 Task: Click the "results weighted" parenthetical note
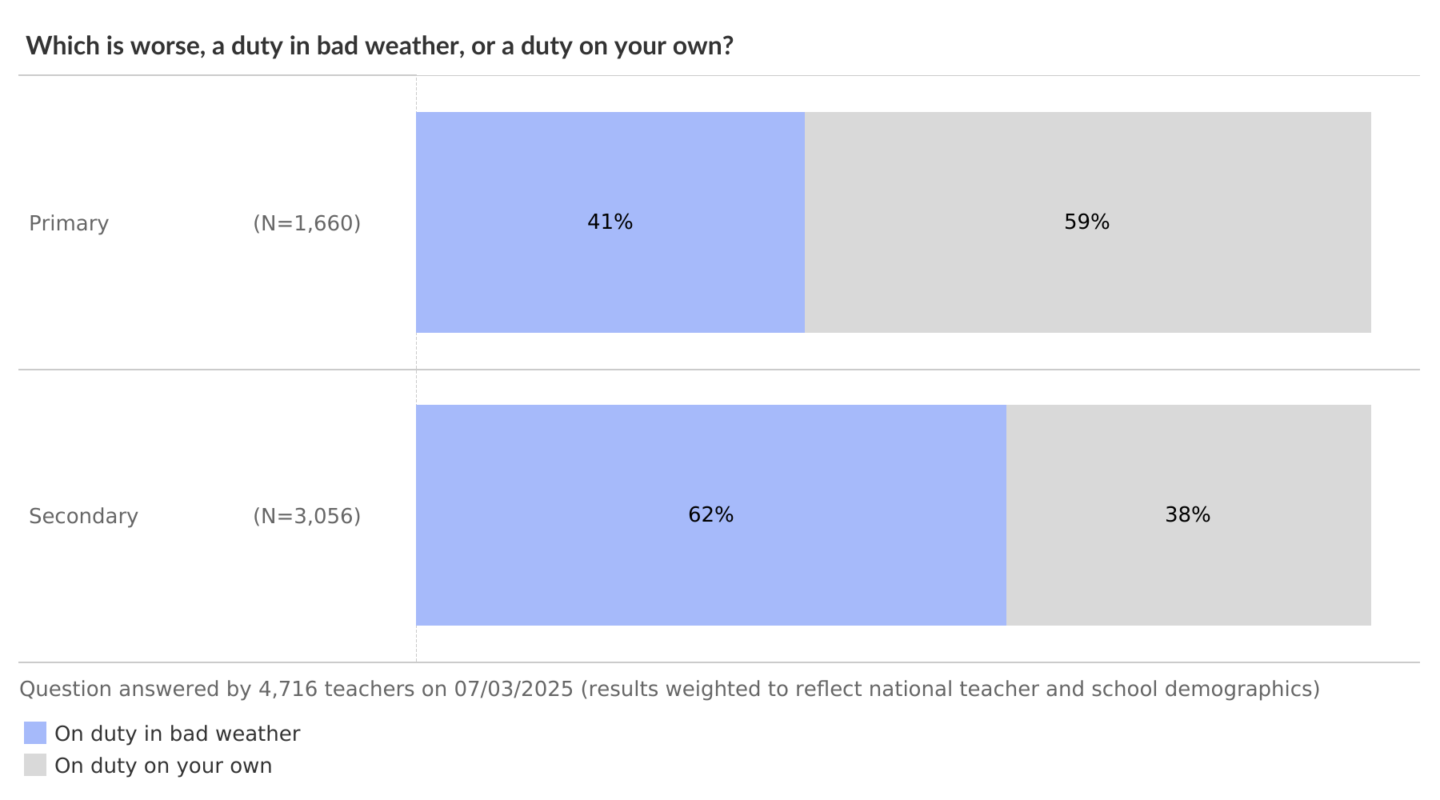tap(950, 689)
